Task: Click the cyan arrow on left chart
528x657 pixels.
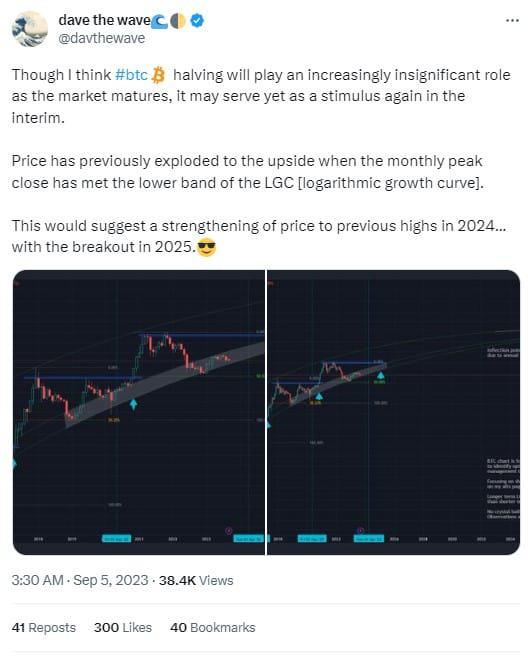Action: pos(134,404)
